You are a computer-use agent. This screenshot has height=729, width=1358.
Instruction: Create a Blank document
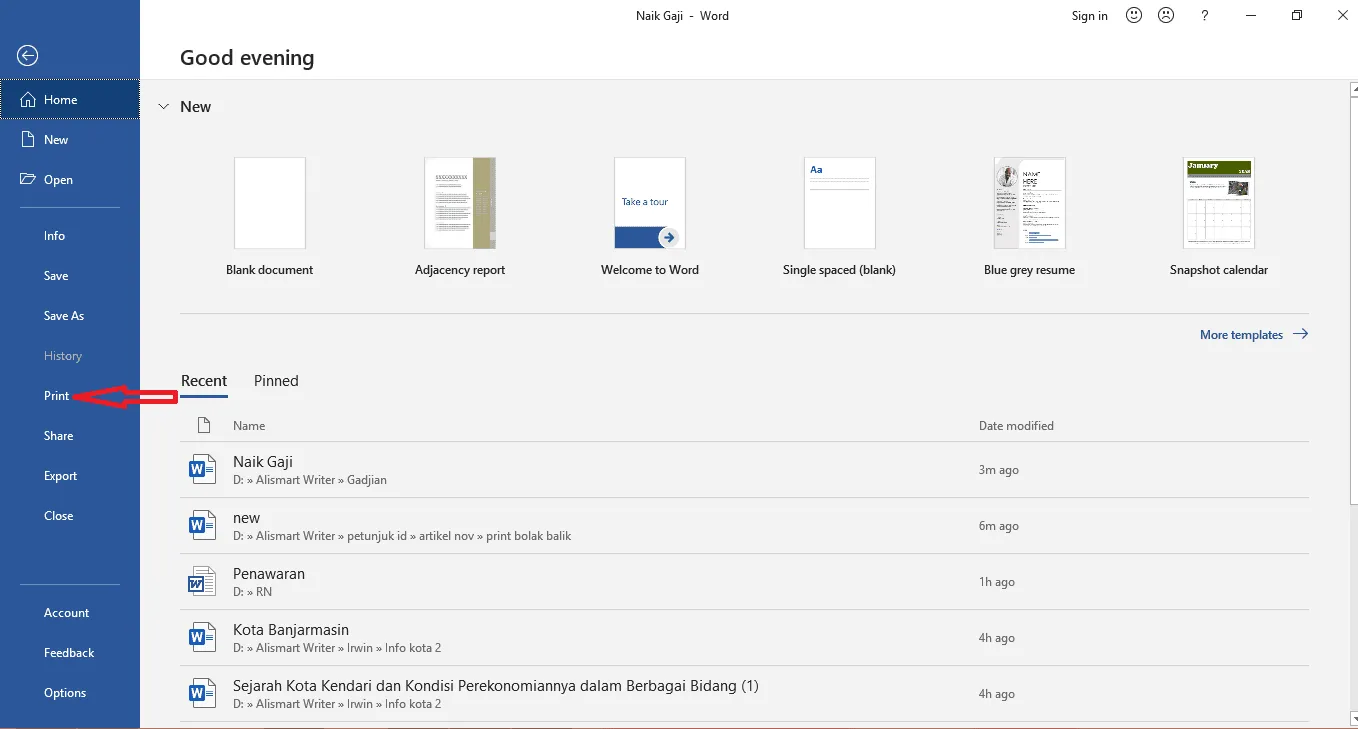pyautogui.click(x=270, y=217)
